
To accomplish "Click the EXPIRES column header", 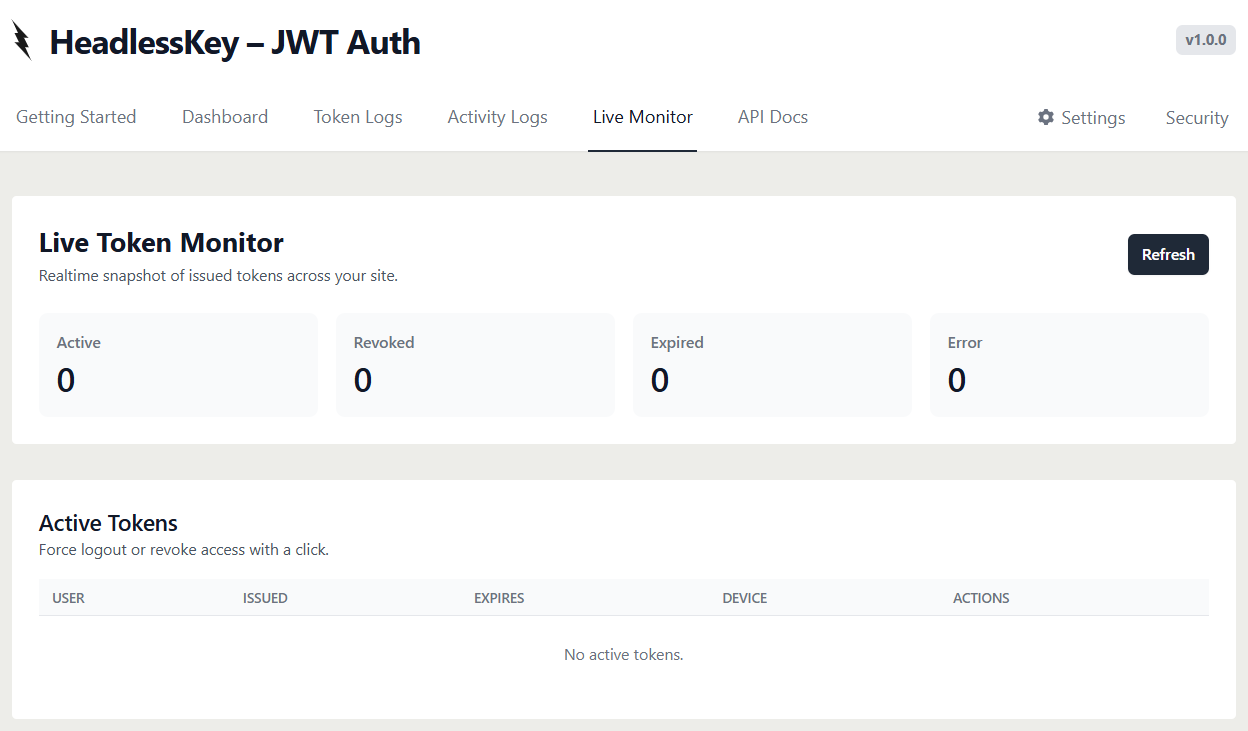I will pos(499,597).
